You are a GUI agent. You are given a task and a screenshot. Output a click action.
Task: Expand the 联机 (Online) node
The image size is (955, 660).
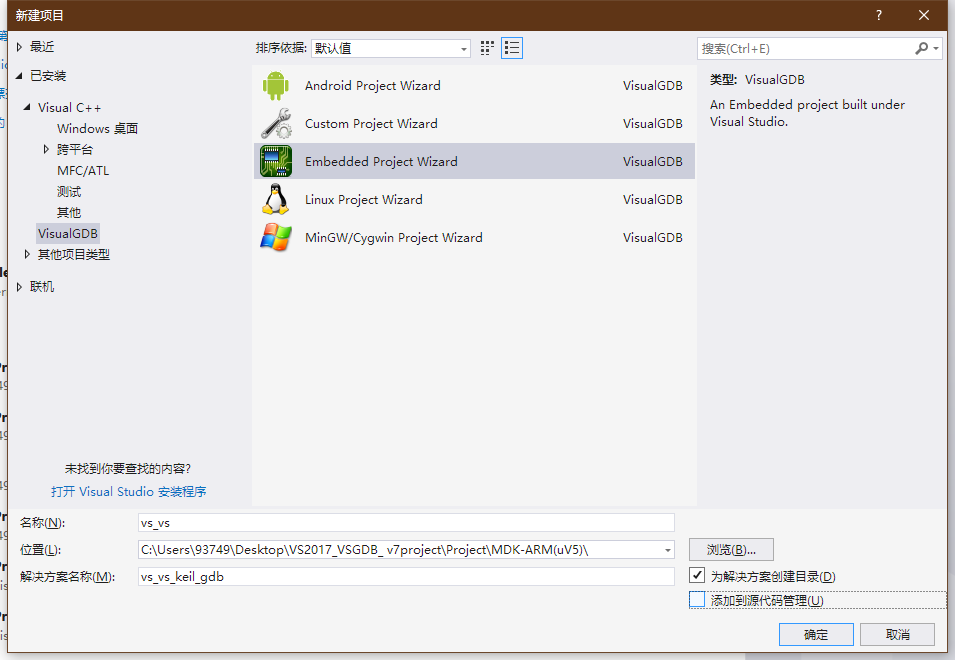(x=19, y=287)
